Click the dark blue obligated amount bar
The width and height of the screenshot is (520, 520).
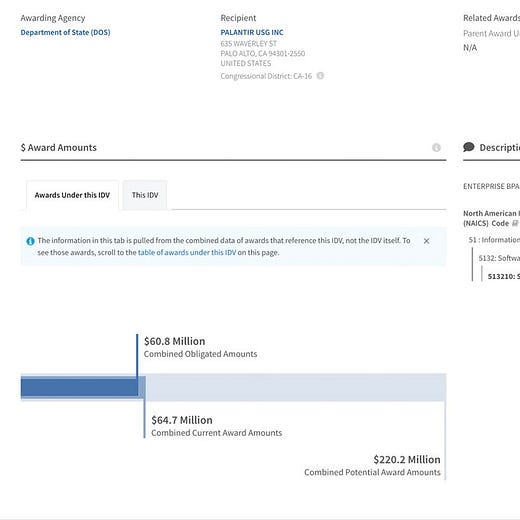pyautogui.click(x=79, y=387)
